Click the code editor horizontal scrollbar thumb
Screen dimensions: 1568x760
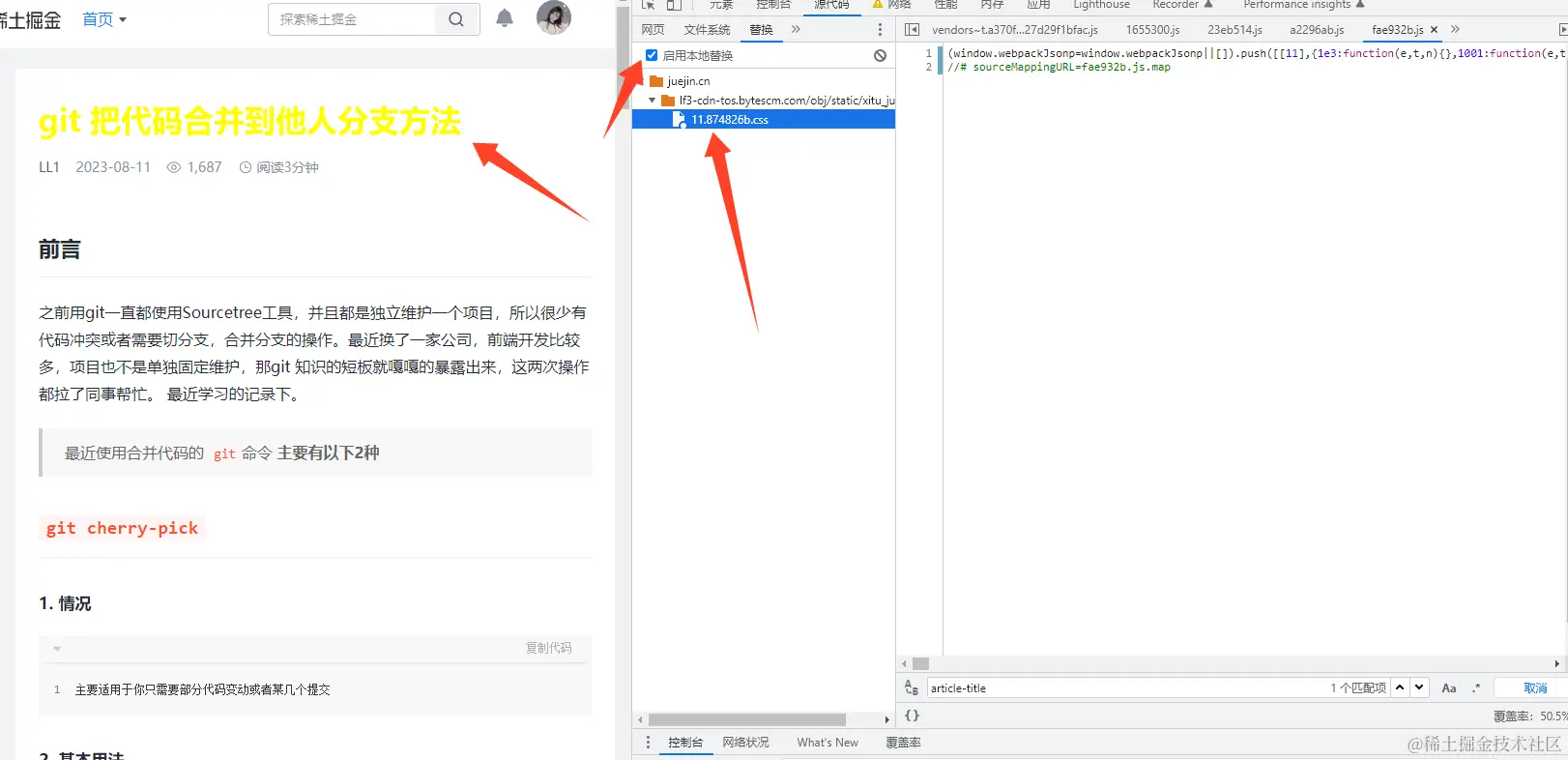pyautogui.click(x=920, y=664)
